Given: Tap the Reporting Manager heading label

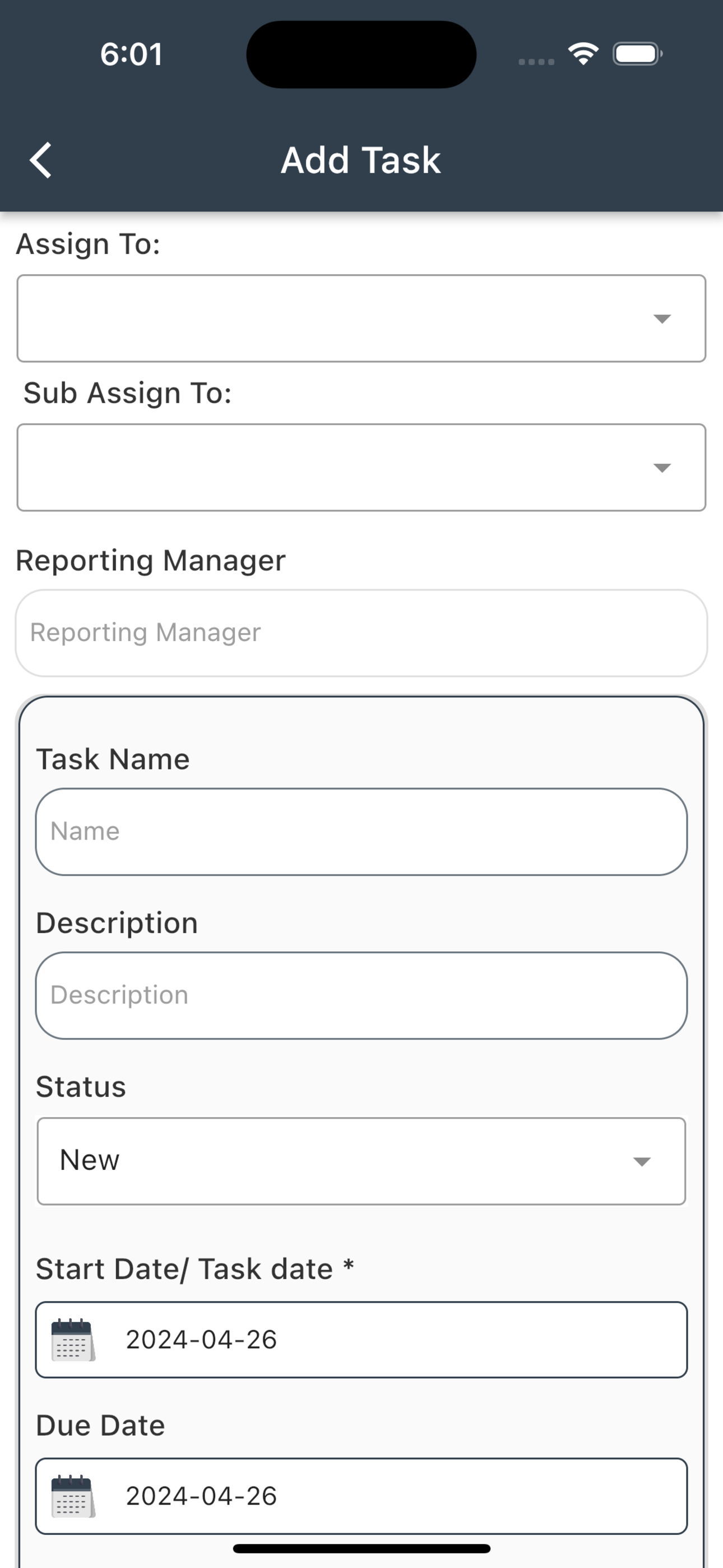Looking at the screenshot, I should tap(150, 560).
